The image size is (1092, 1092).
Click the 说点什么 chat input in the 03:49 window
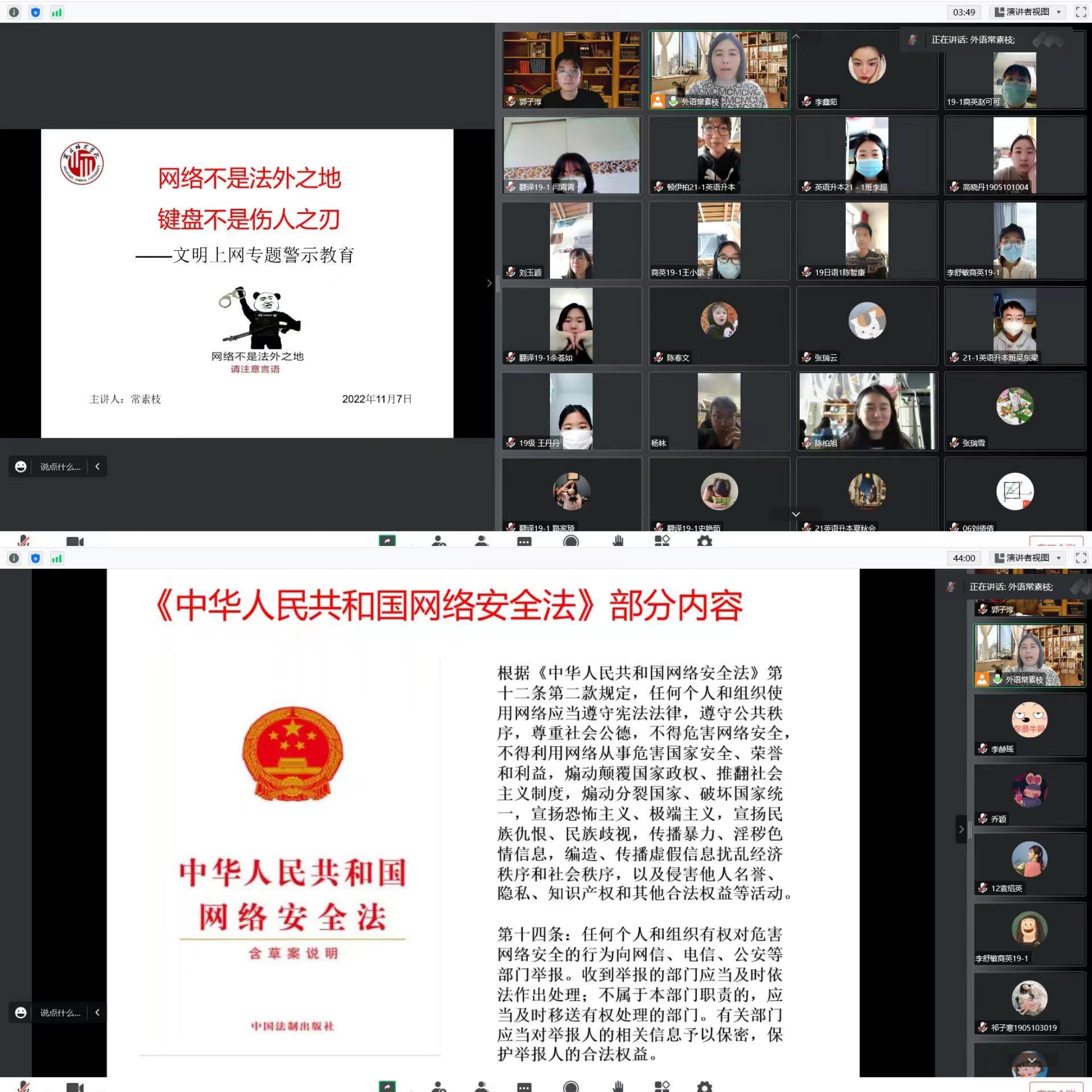[60, 466]
